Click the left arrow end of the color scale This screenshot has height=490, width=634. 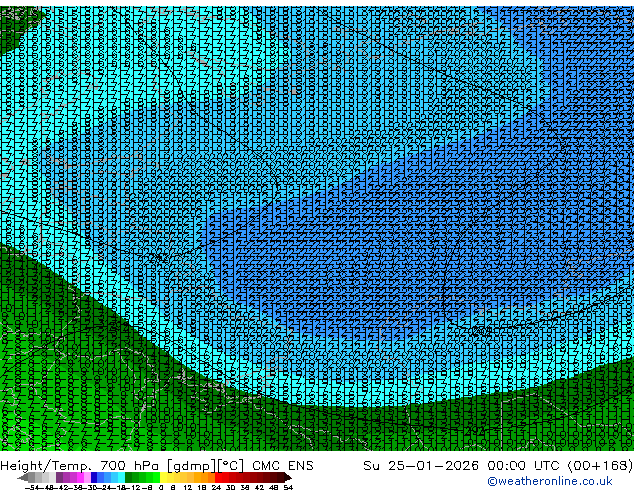(23, 478)
